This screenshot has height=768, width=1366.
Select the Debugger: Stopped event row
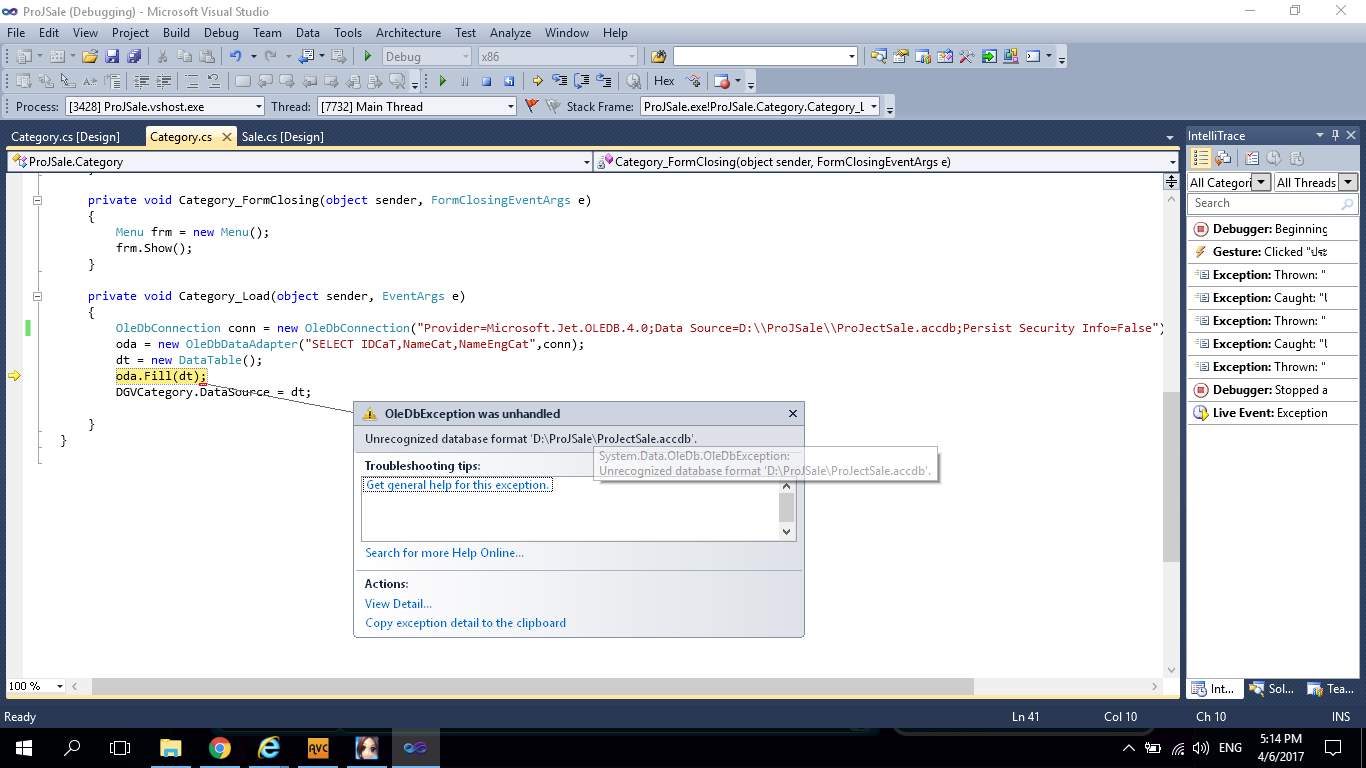(1272, 390)
